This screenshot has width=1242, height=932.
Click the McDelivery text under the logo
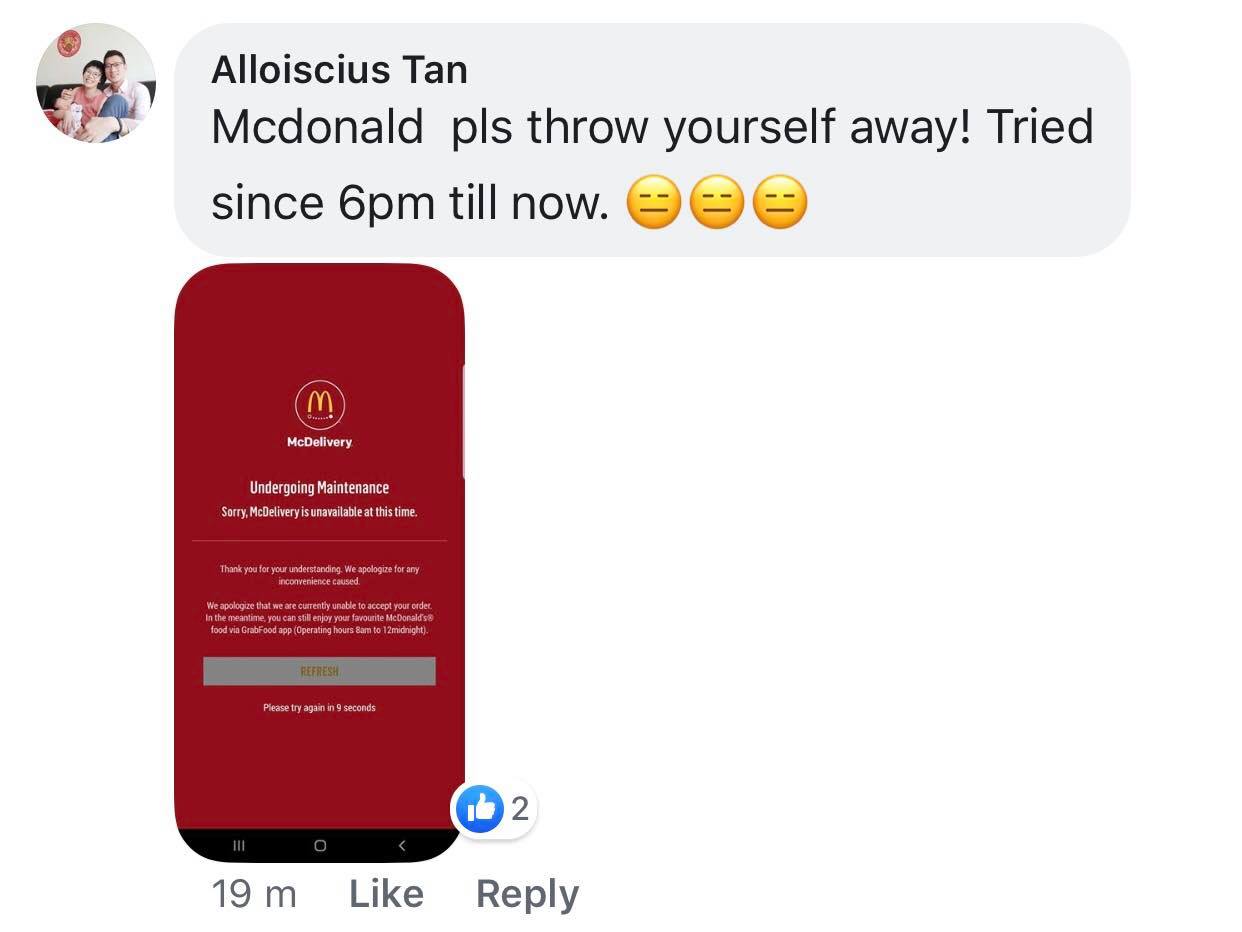pos(319,442)
